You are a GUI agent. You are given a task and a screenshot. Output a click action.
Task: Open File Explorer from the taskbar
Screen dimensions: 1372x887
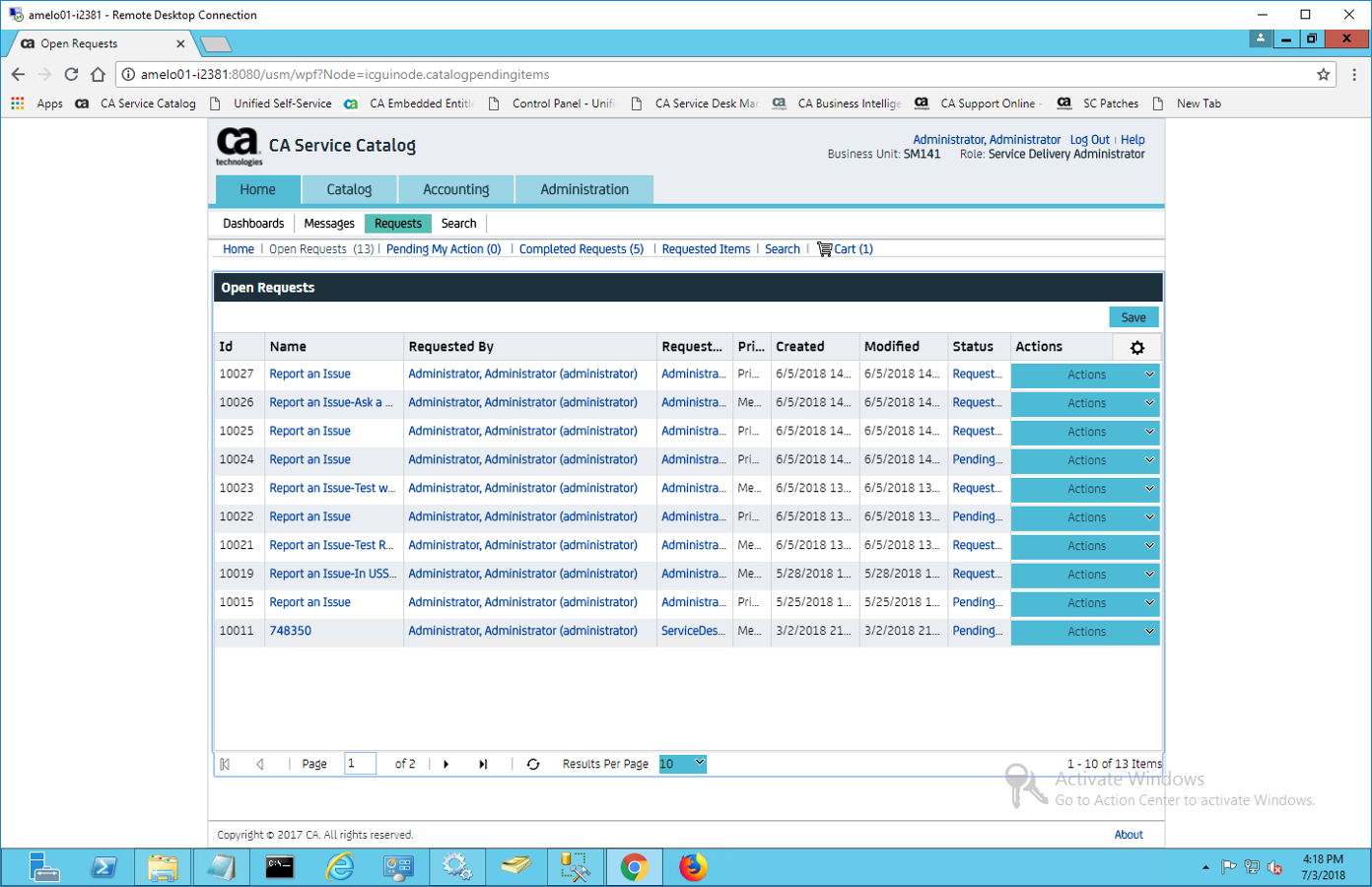[163, 867]
